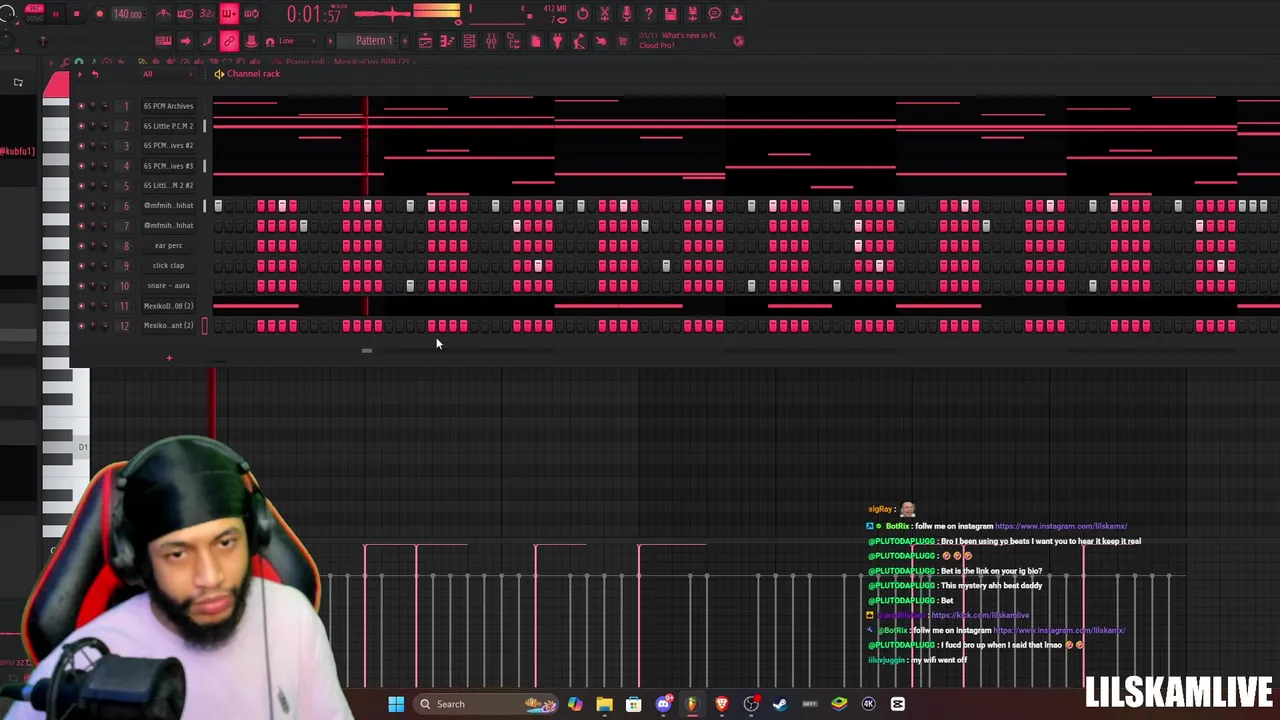Toggle first step of the ear perc row
Image resolution: width=1280 pixels, height=720 pixels.
[218, 246]
